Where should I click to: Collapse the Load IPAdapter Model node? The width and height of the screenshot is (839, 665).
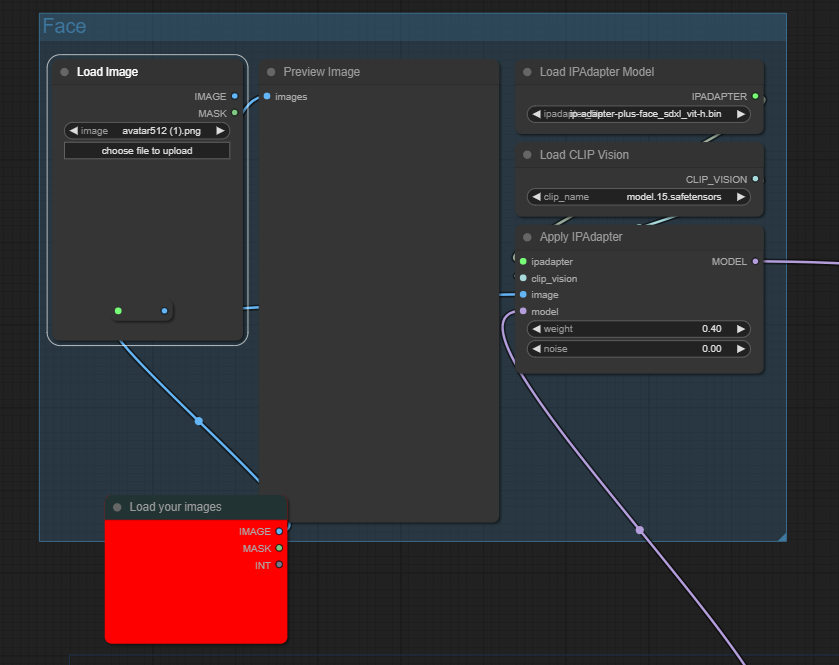coord(527,71)
